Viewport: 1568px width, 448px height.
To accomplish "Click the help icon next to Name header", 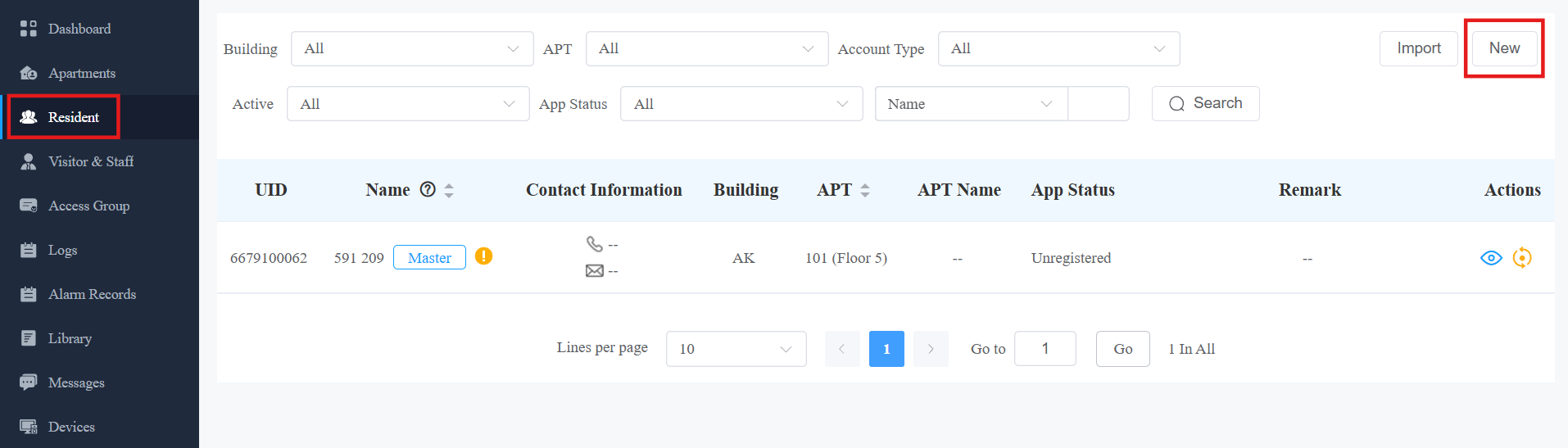I will click(428, 190).
